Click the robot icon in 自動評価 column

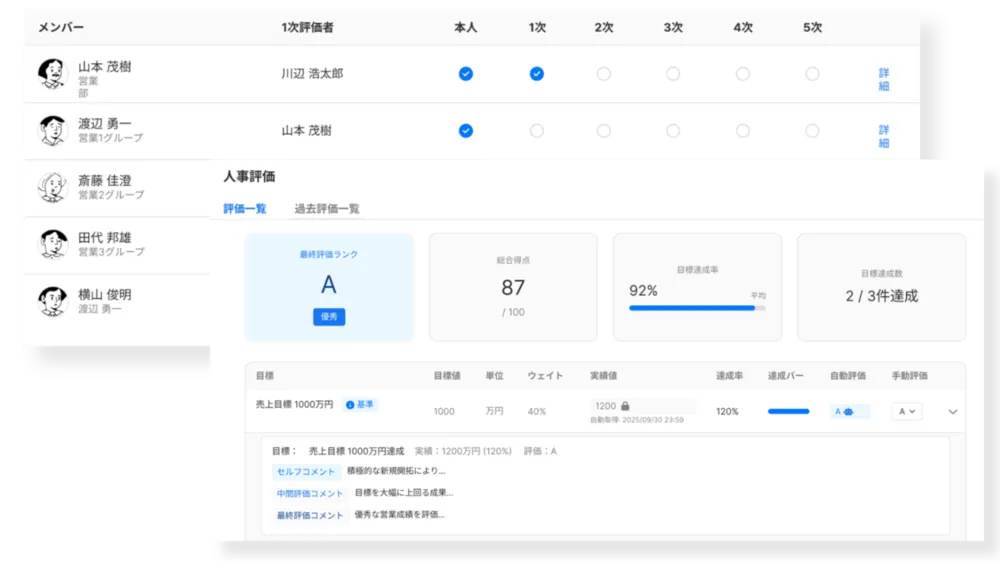(849, 411)
